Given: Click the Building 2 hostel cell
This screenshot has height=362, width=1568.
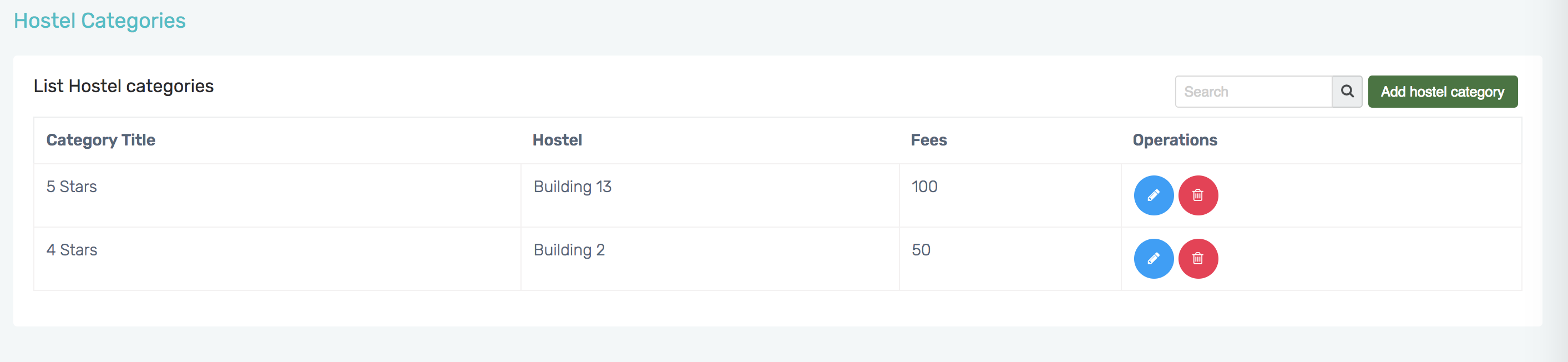Looking at the screenshot, I should pyautogui.click(x=569, y=250).
